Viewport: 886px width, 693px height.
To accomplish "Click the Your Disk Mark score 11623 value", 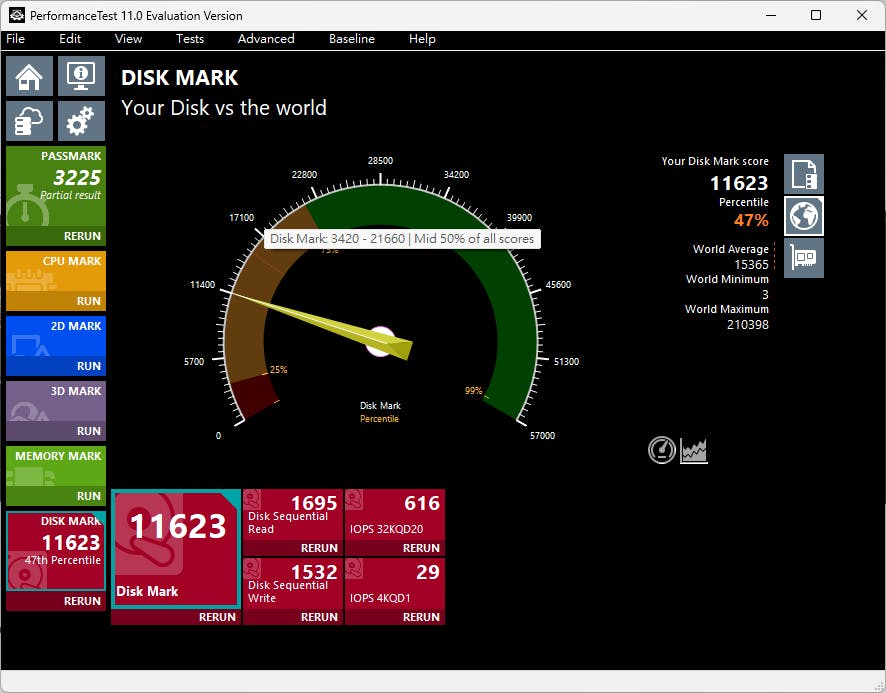I will point(739,183).
